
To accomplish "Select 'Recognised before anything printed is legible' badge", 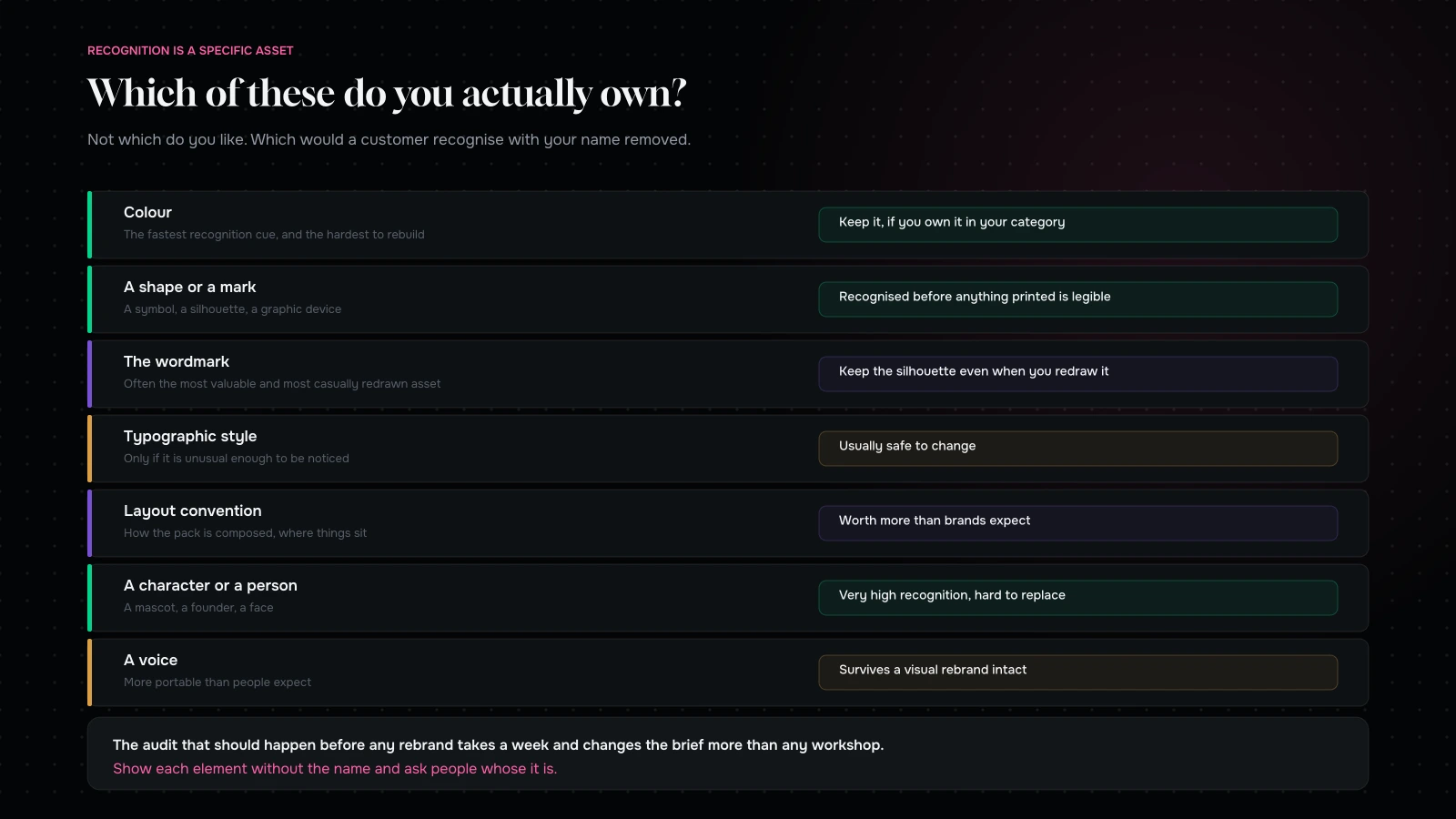I will (1077, 299).
